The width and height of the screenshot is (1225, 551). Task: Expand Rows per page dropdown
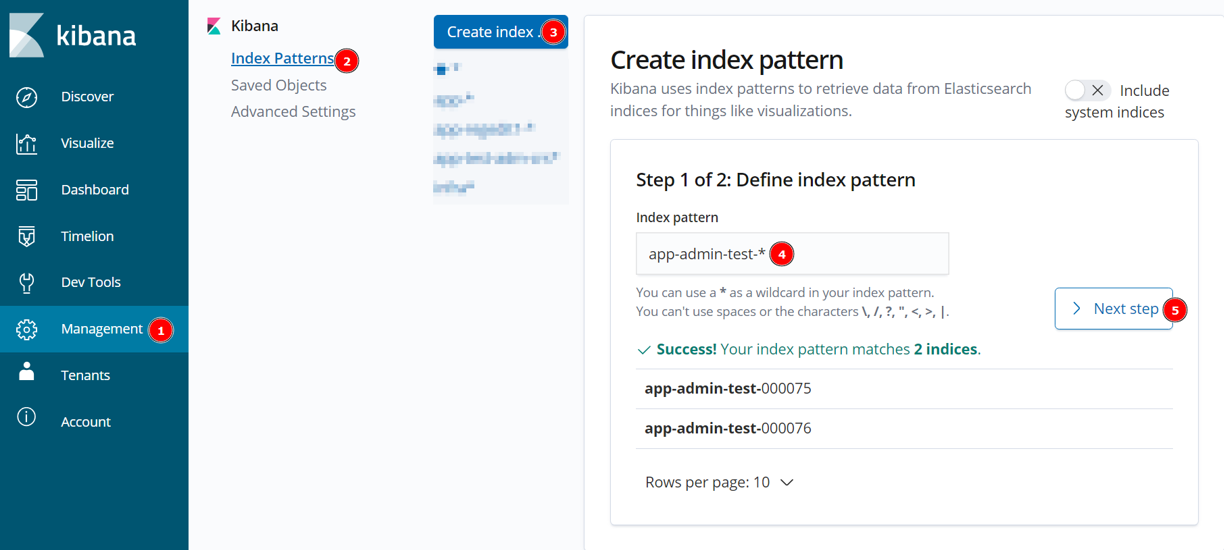tap(719, 482)
